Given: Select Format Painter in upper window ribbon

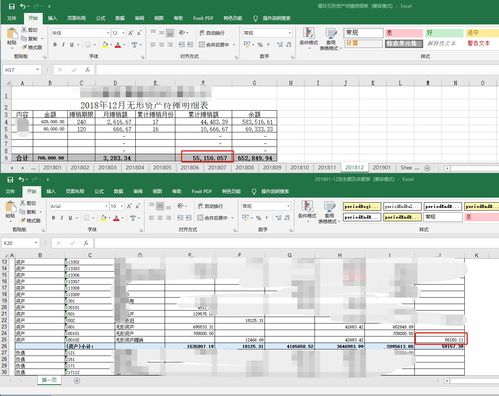Looking at the screenshot, I should [x=31, y=47].
